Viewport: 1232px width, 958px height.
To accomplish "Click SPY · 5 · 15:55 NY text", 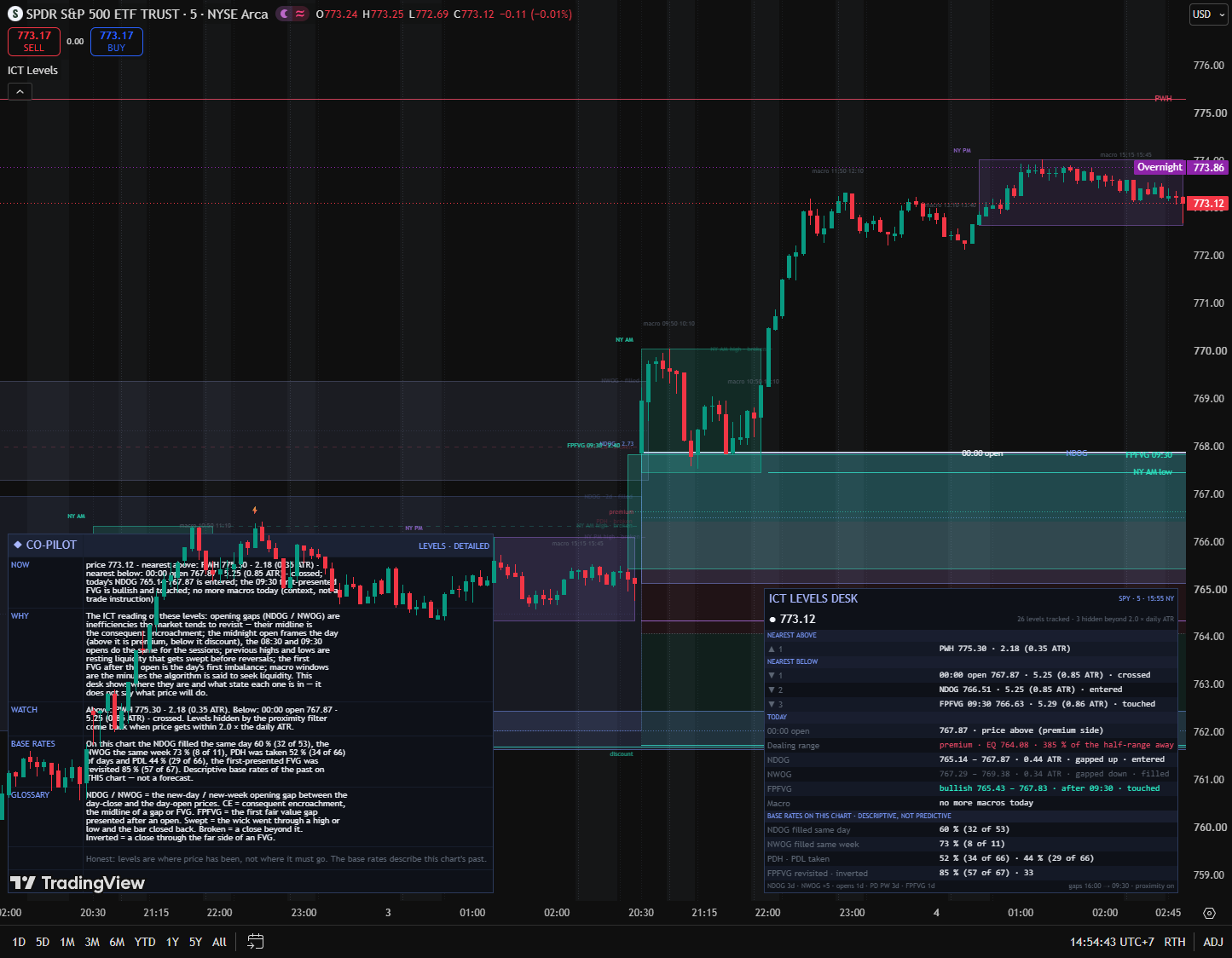I will pos(1146,598).
